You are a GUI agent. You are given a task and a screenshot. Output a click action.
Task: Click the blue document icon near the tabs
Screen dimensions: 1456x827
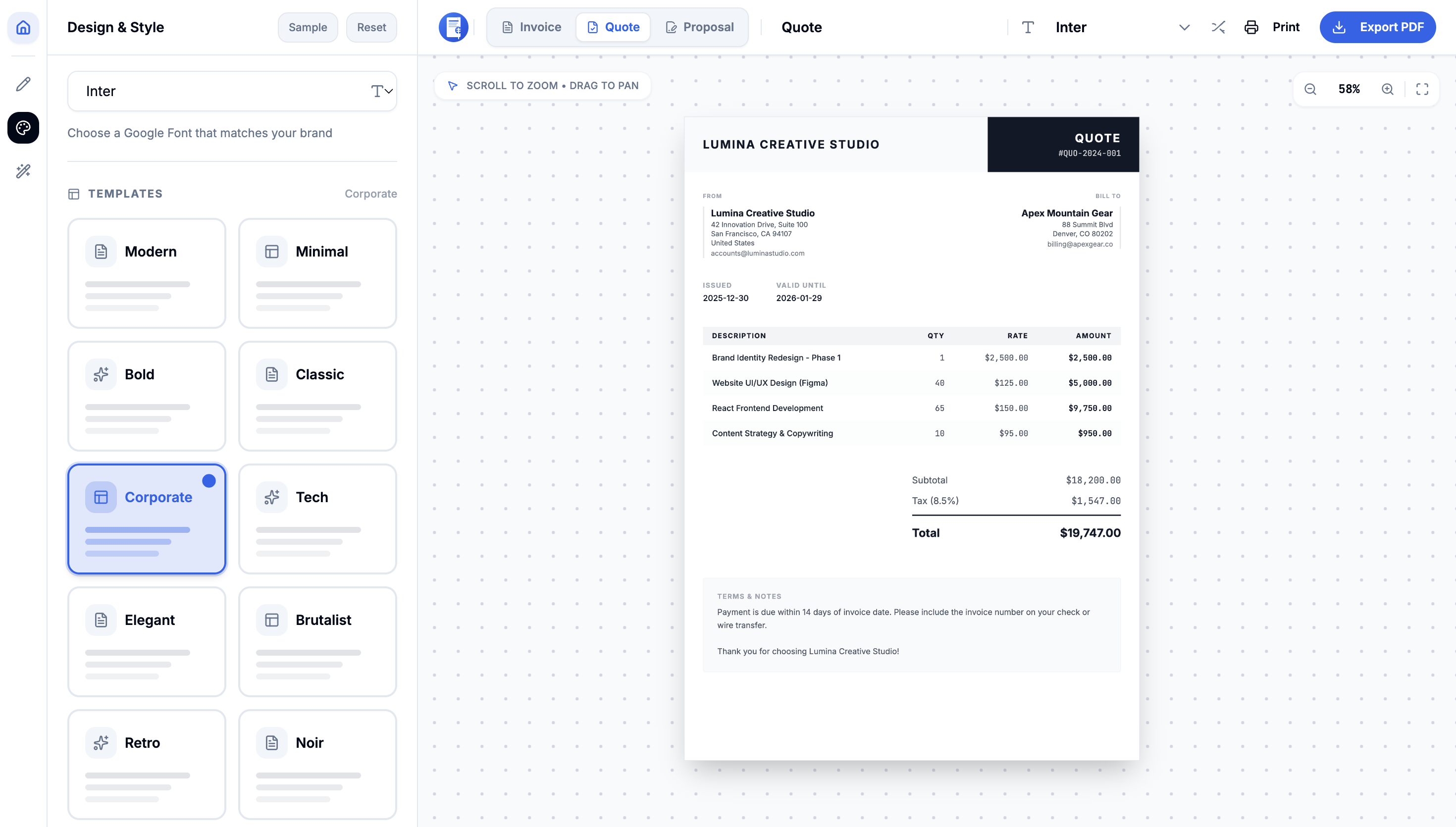point(453,27)
